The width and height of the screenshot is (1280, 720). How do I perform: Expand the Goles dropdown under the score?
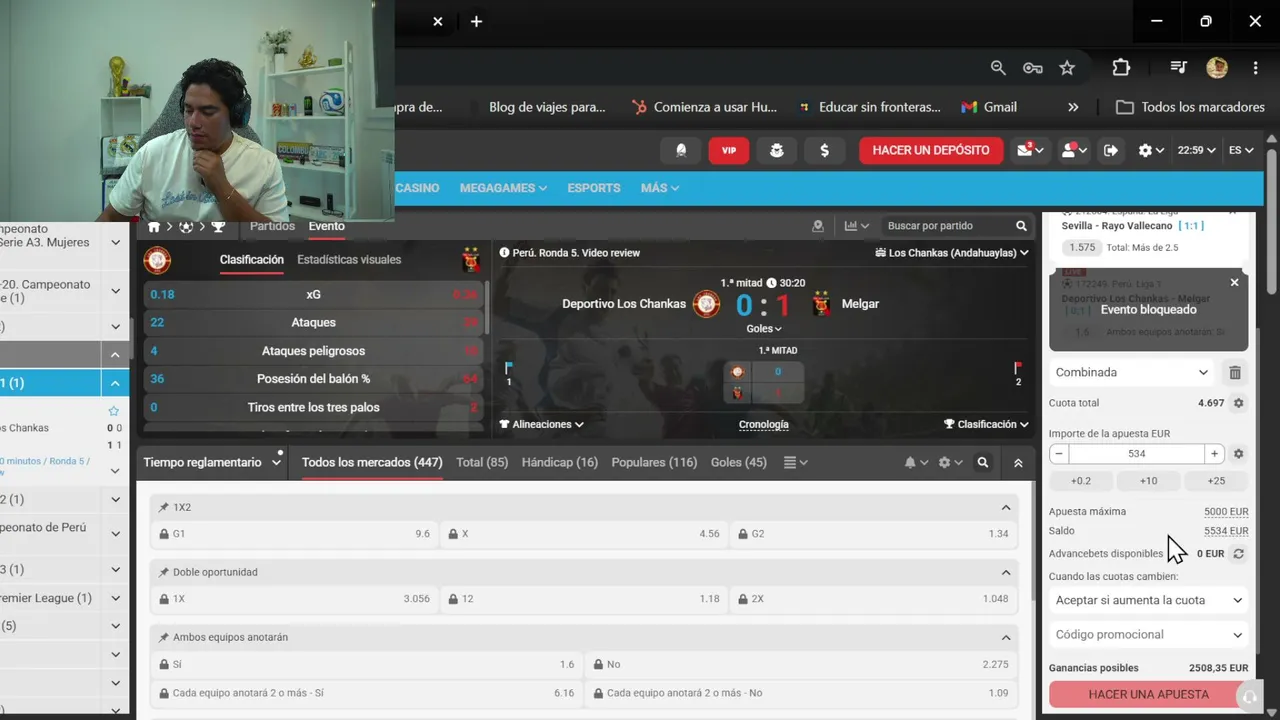coord(764,329)
